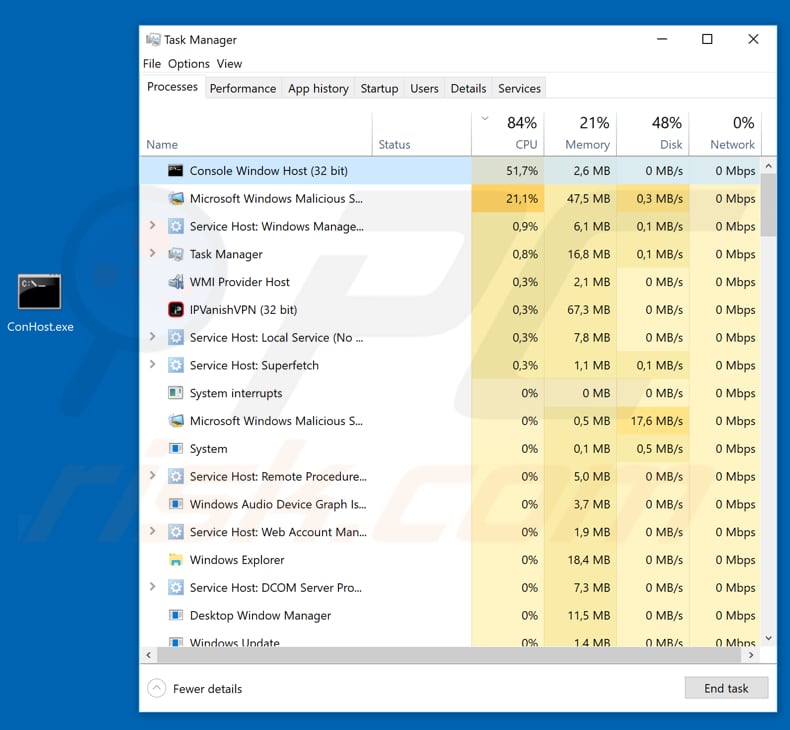This screenshot has width=790, height=730.
Task: Expand Service Host: Remote Procedure group
Action: pyautogui.click(x=152, y=476)
